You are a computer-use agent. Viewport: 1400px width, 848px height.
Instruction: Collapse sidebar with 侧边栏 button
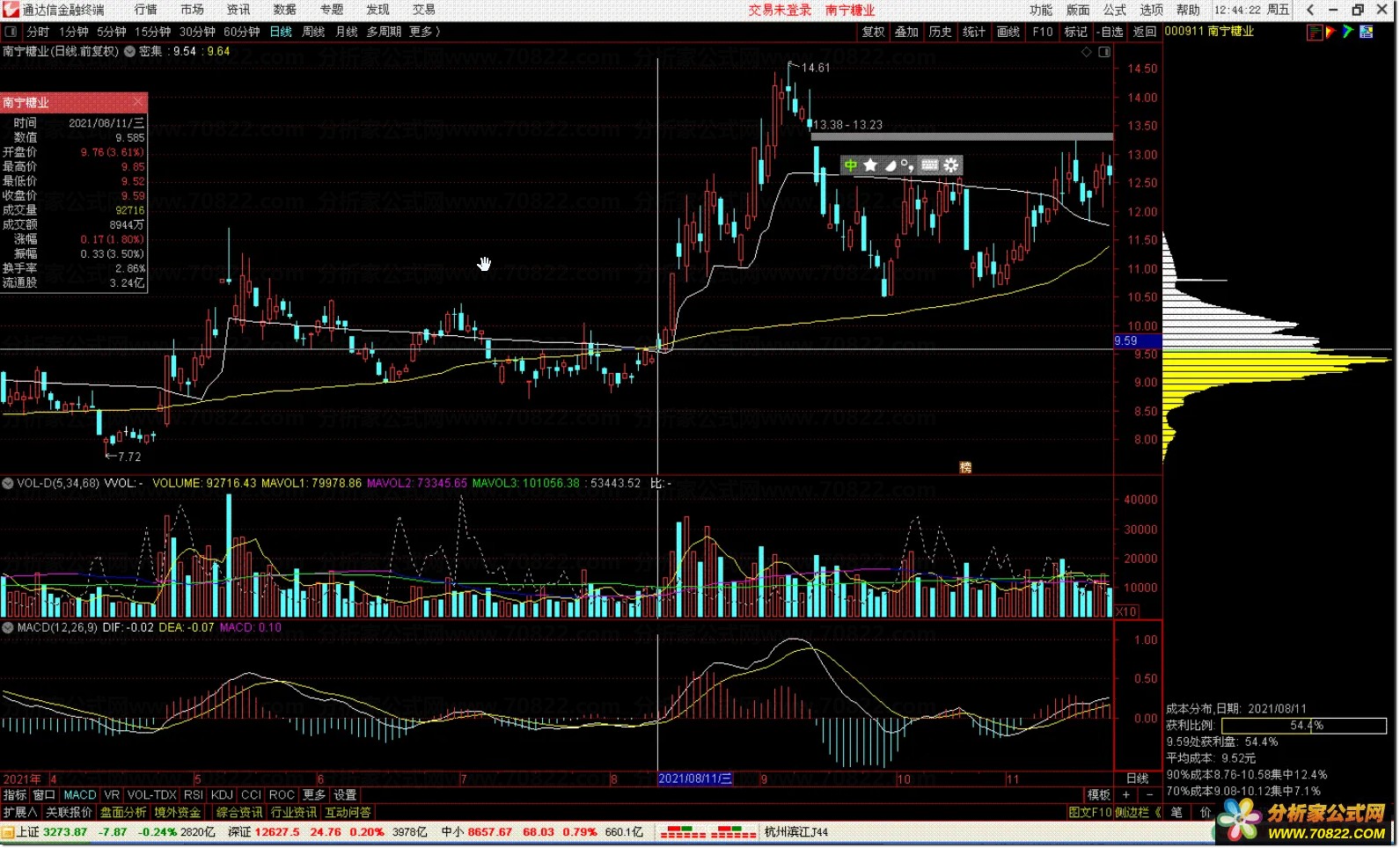[x=1139, y=813]
